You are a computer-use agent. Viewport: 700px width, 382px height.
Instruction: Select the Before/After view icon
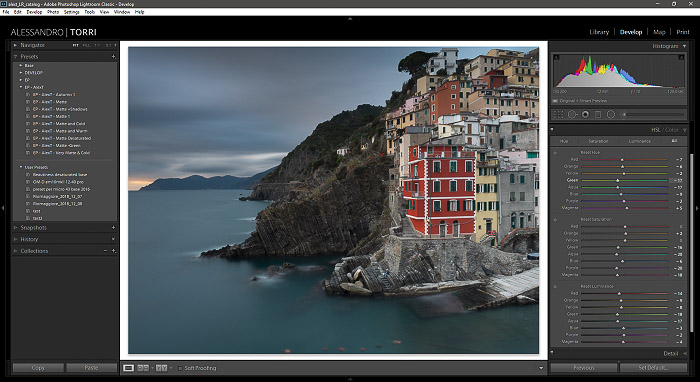(x=143, y=368)
